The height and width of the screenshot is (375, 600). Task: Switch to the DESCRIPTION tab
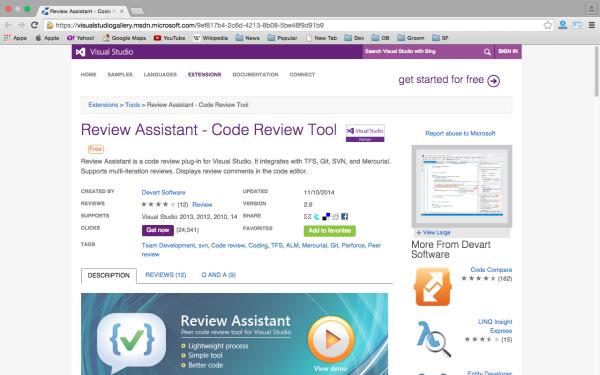coord(109,276)
